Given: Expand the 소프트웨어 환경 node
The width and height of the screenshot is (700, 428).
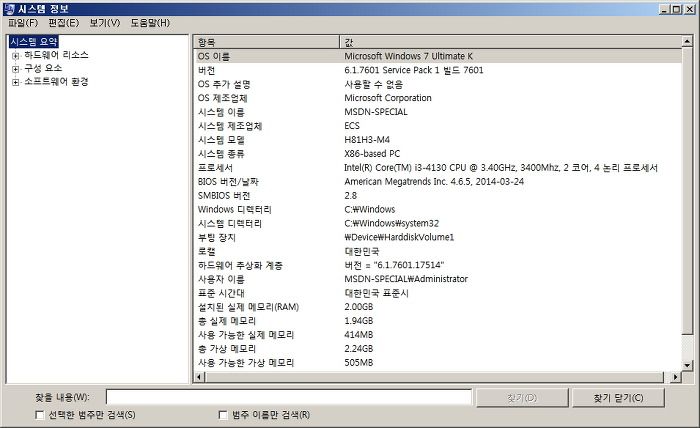Looking at the screenshot, I should [16, 82].
